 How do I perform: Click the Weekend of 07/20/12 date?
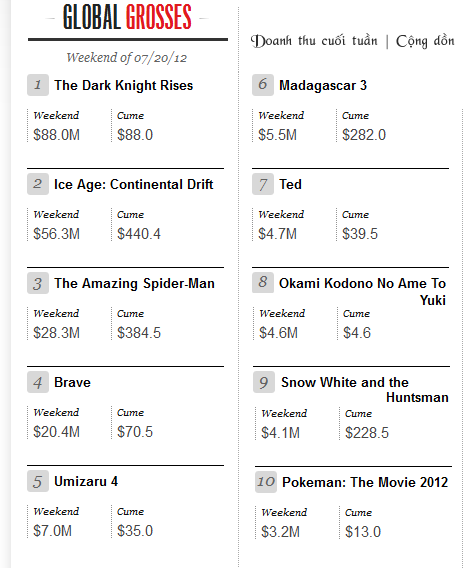coord(126,58)
